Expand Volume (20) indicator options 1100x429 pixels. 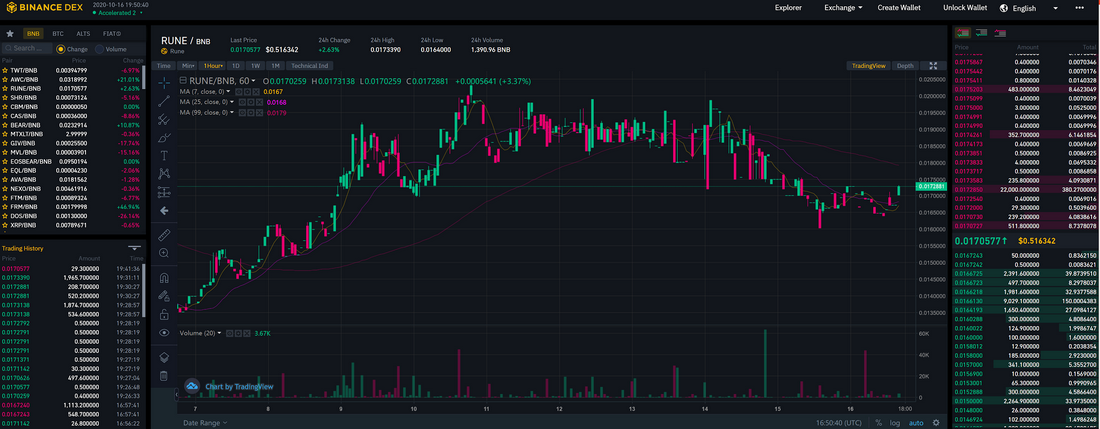coord(219,333)
